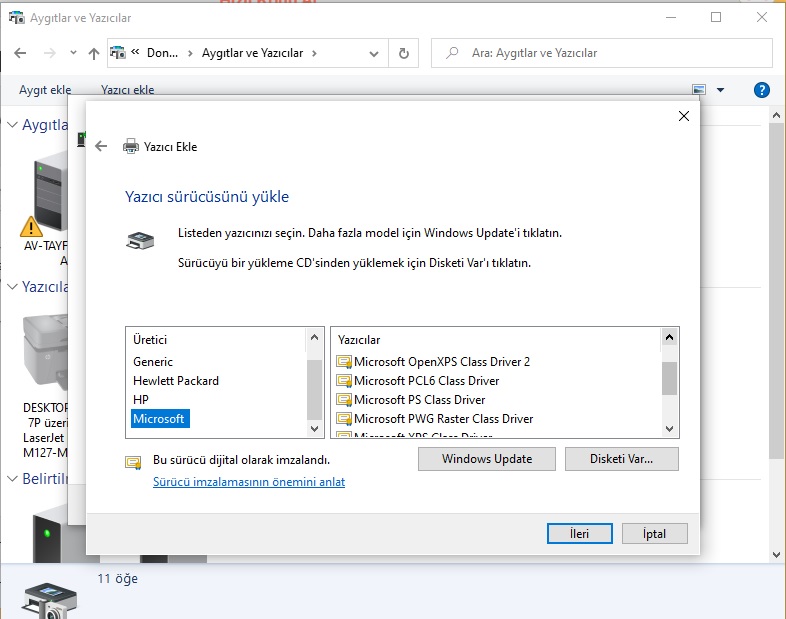
Task: Click the Aygıtlar ve Yazıcılar title bar icon
Action: [x=17, y=18]
